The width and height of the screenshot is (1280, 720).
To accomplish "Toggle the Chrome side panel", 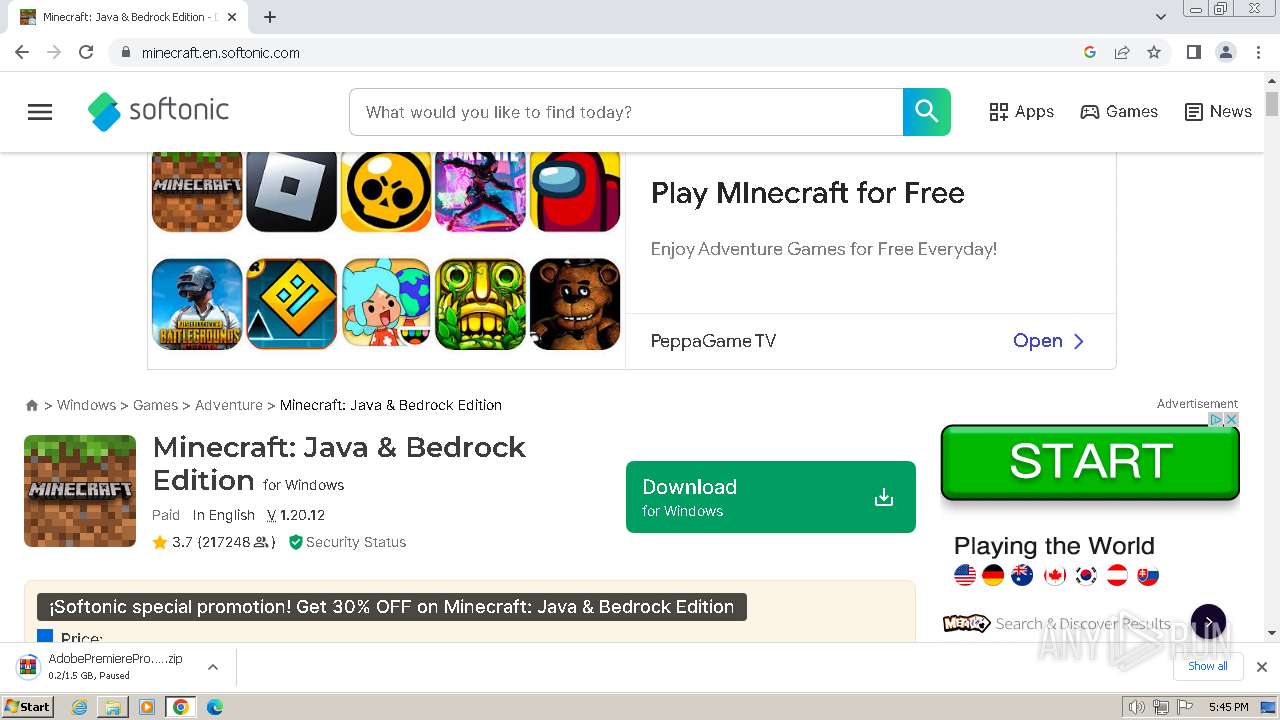I will (x=1193, y=52).
